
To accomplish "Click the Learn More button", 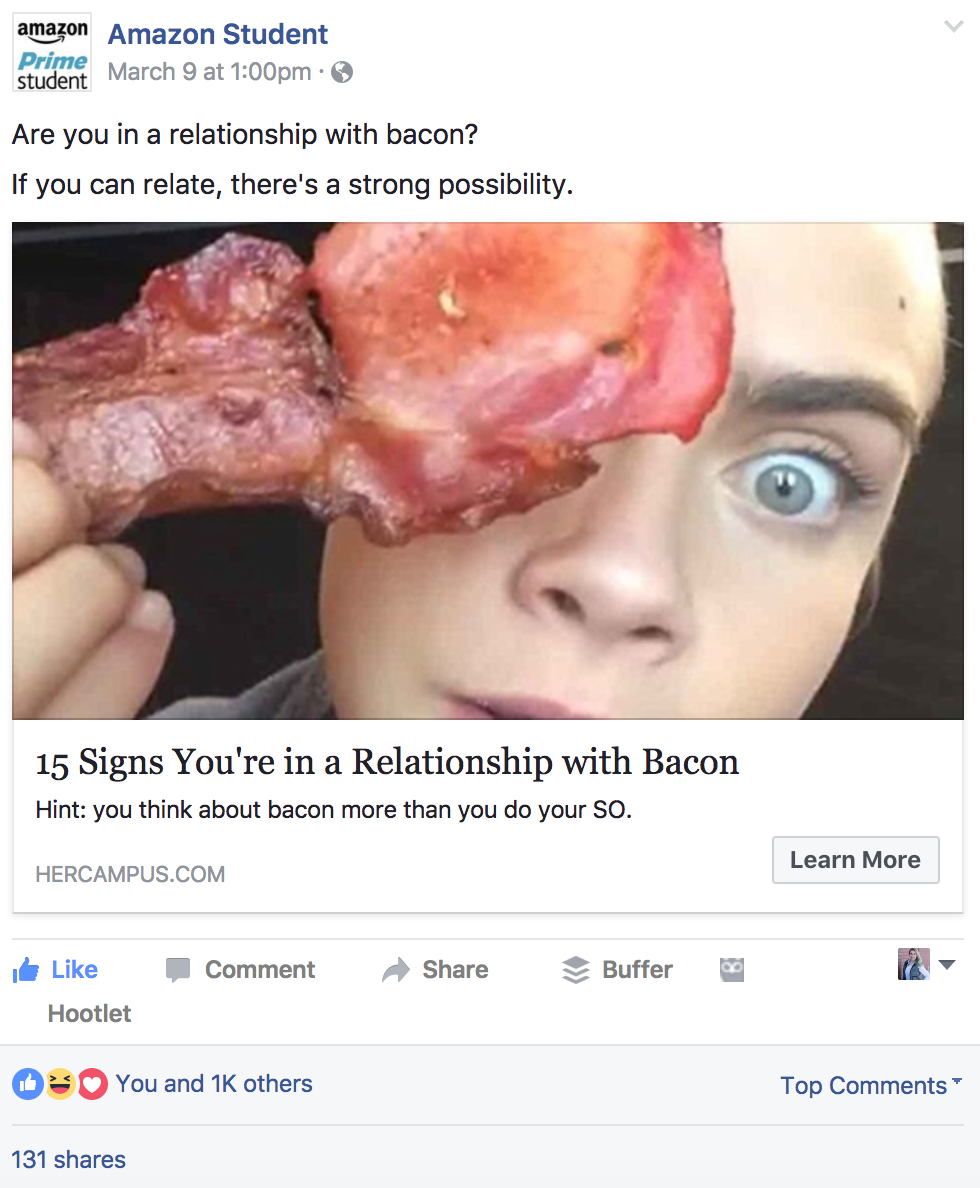I will tap(856, 860).
